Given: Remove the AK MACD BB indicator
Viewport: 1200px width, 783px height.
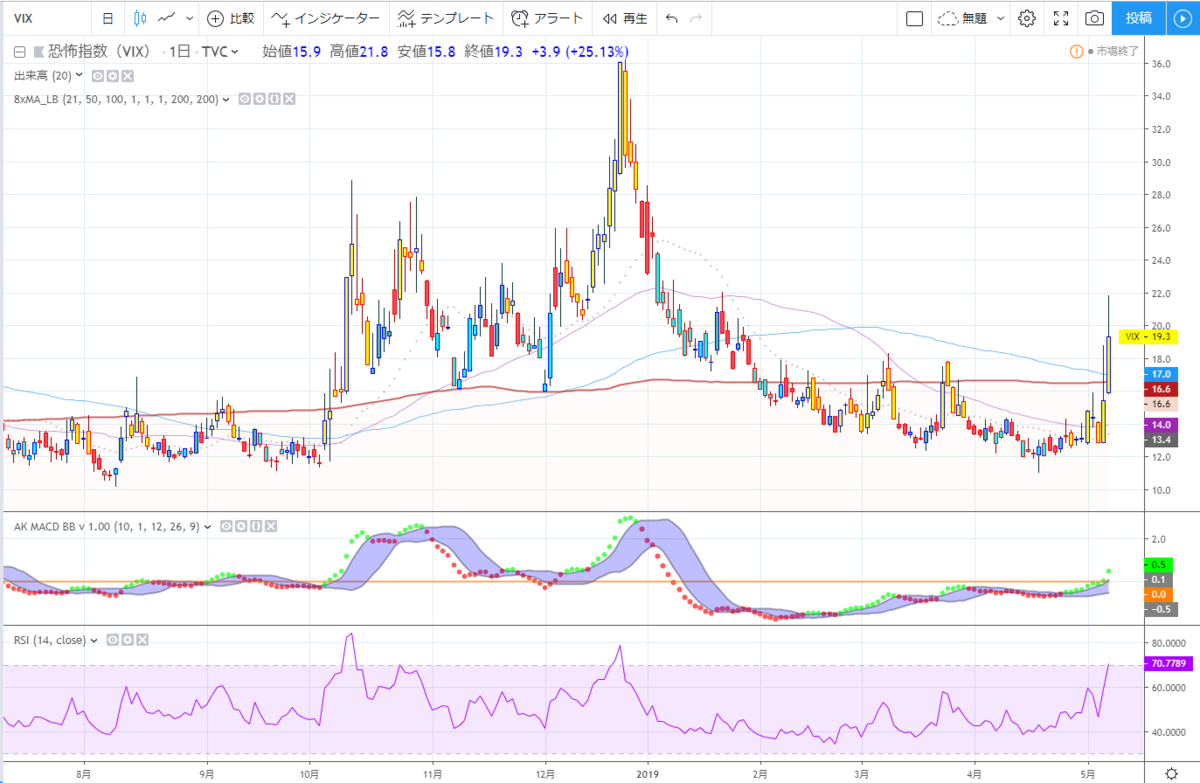Looking at the screenshot, I should [x=269, y=525].
